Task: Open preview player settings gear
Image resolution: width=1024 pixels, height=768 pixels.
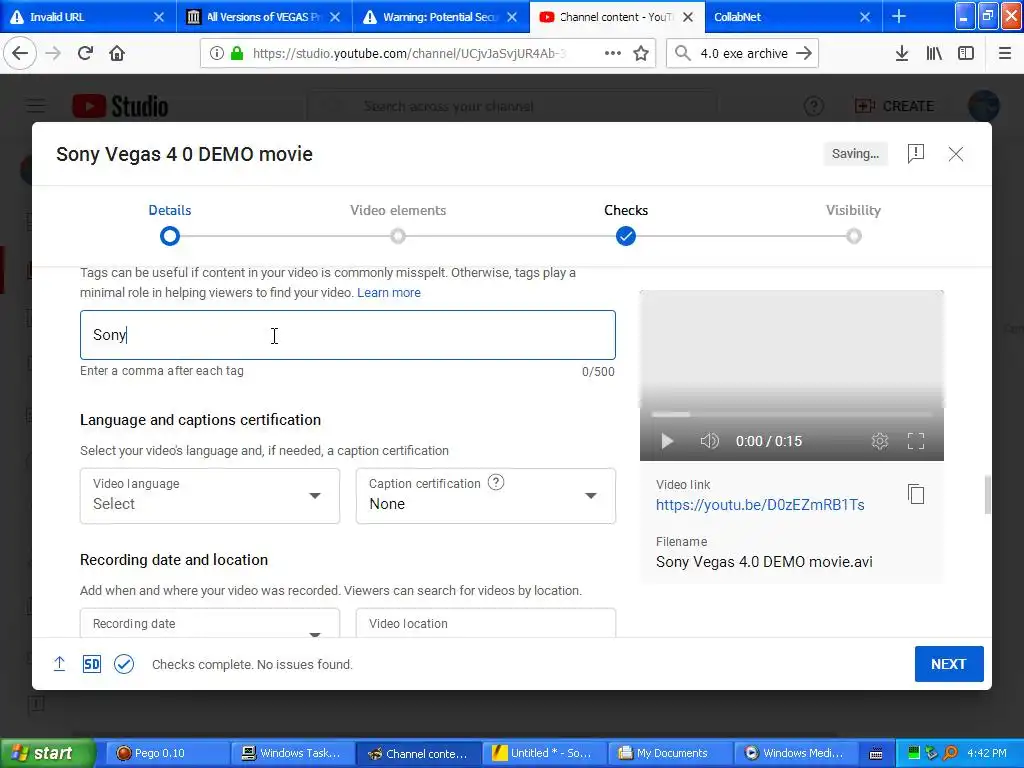Action: pos(880,441)
